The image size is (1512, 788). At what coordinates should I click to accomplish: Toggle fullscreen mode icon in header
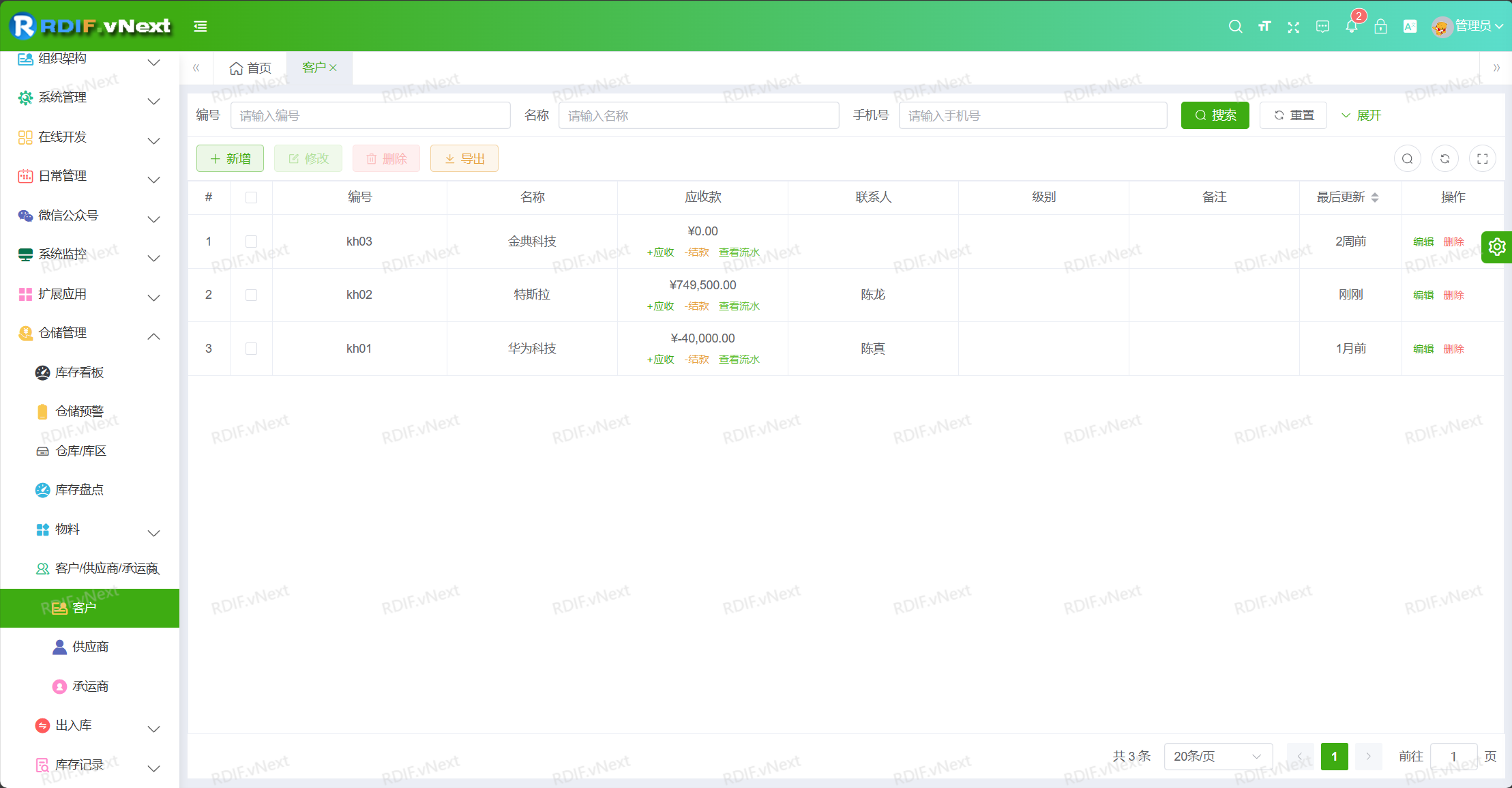(x=1293, y=27)
